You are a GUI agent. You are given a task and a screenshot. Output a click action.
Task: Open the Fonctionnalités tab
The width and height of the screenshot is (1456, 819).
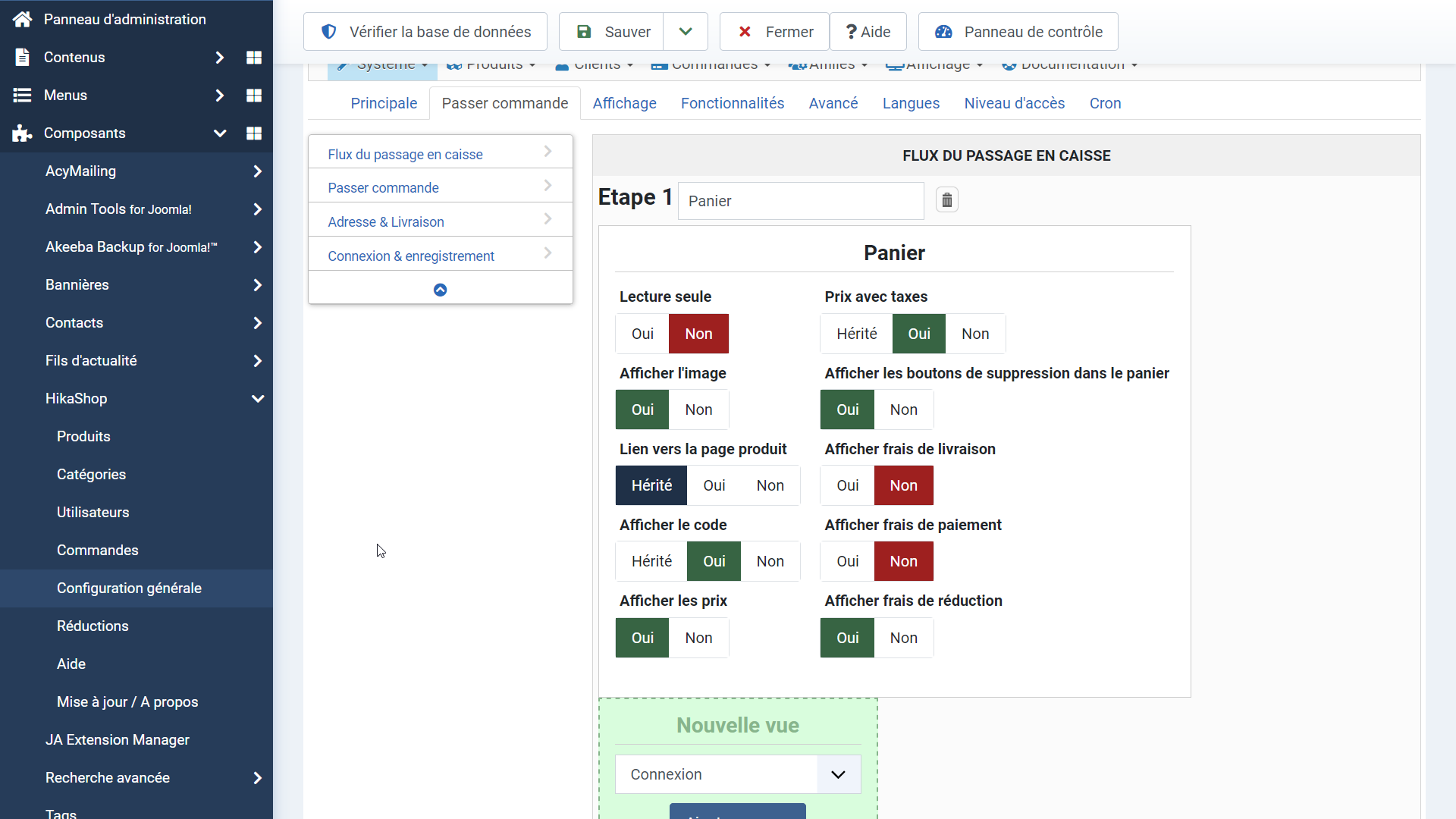(732, 103)
